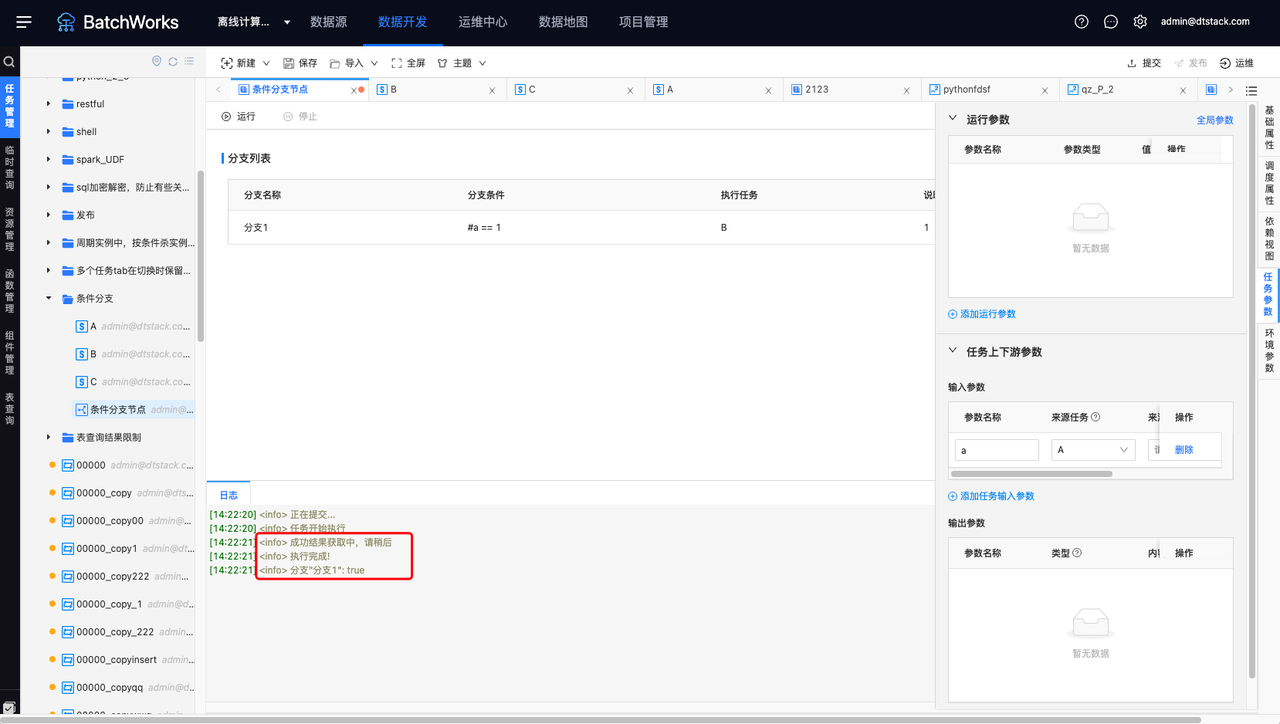Collapse the 运行参数 section
This screenshot has width=1280, height=724.
click(953, 119)
